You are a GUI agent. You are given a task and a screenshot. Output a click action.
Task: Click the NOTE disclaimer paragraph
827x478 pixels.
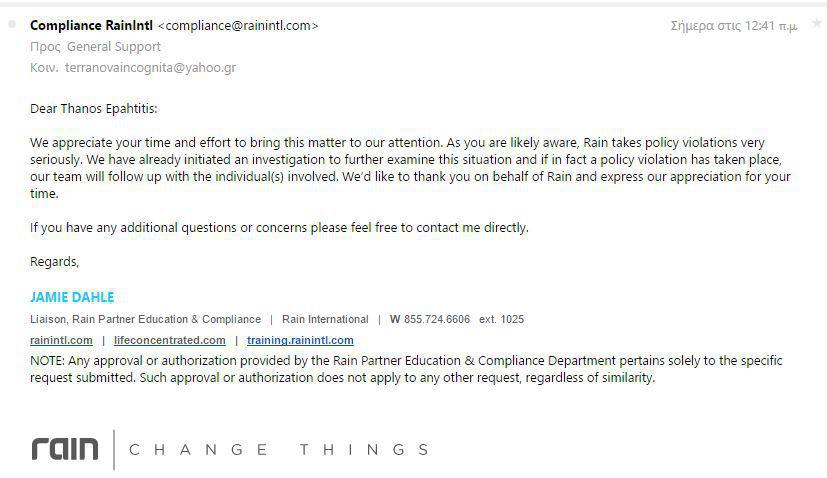tap(406, 369)
